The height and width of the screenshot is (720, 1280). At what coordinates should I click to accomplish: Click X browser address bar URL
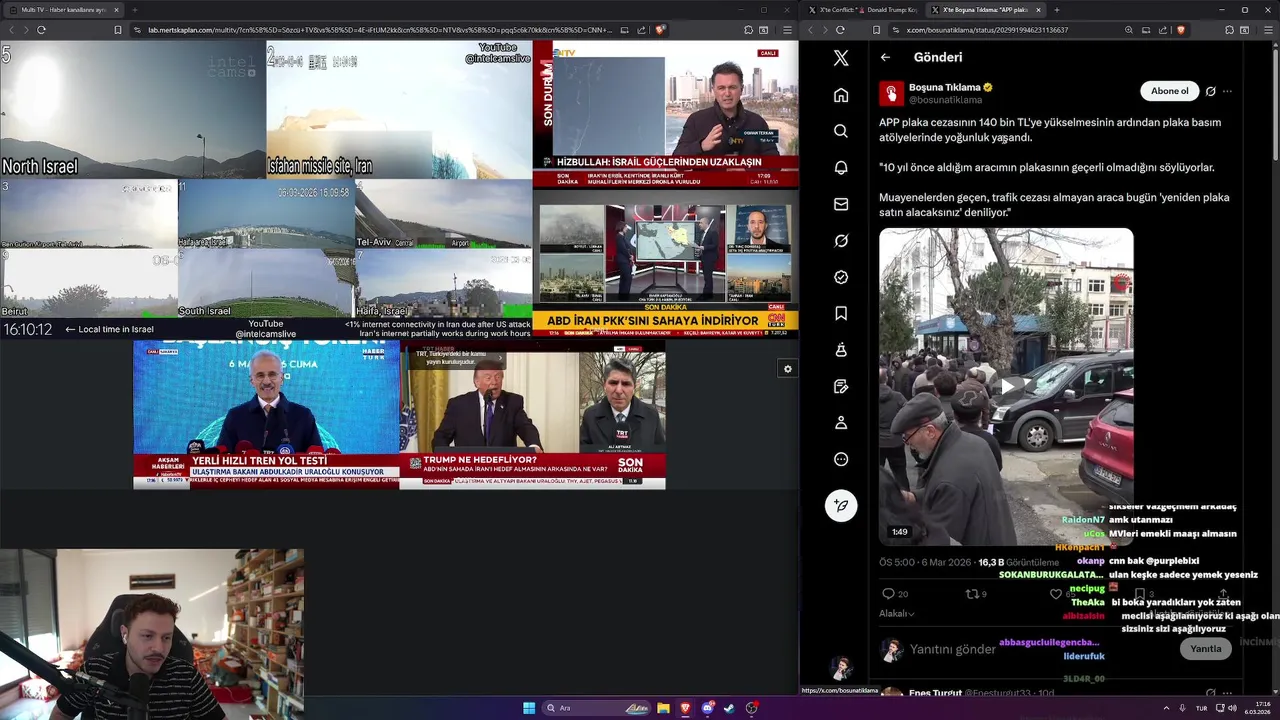point(987,30)
